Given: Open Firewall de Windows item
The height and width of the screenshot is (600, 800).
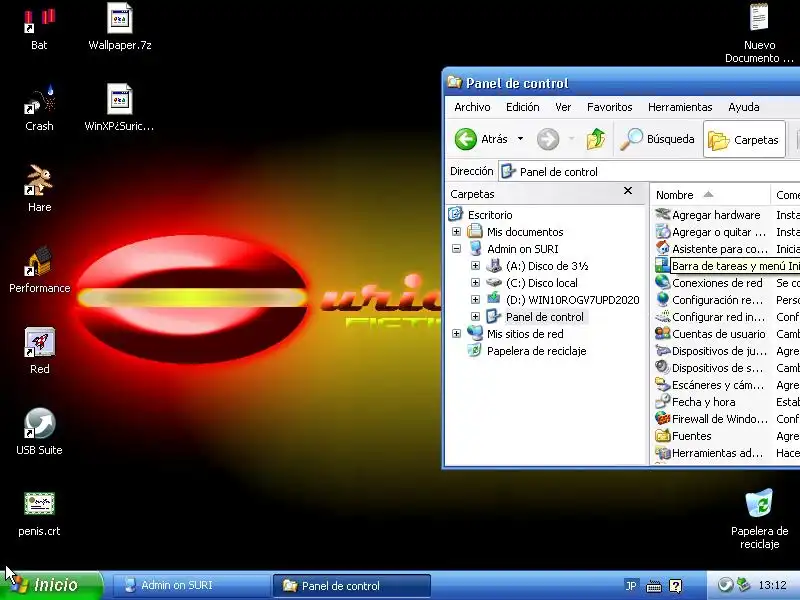Looking at the screenshot, I should pyautogui.click(x=711, y=419).
